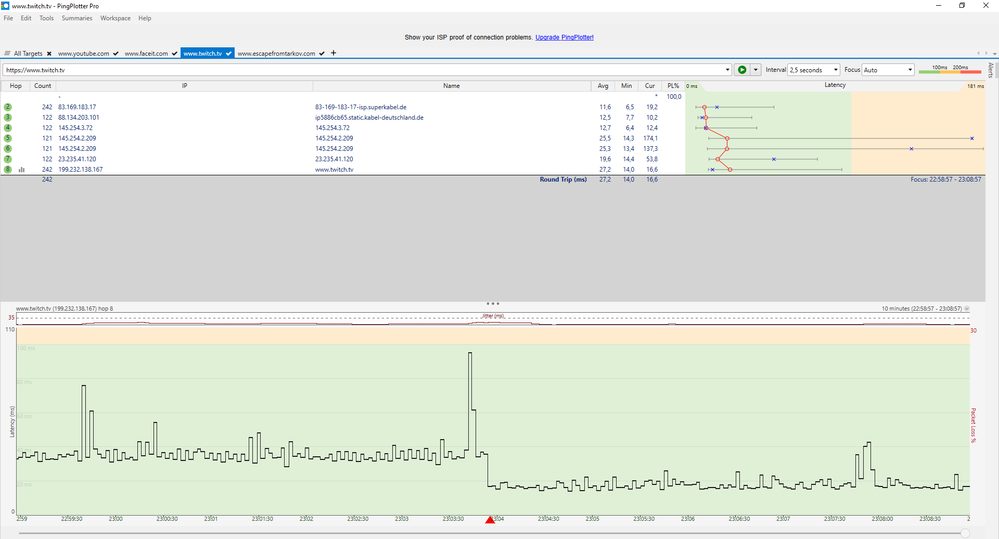
Task: Add a new target tab with the plus
Action: pyautogui.click(x=333, y=53)
